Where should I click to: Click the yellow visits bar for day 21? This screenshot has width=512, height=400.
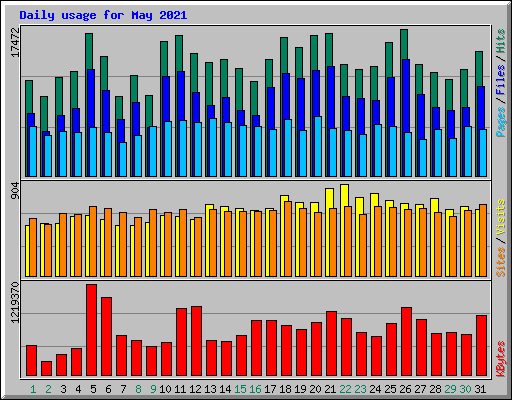pyautogui.click(x=330, y=199)
